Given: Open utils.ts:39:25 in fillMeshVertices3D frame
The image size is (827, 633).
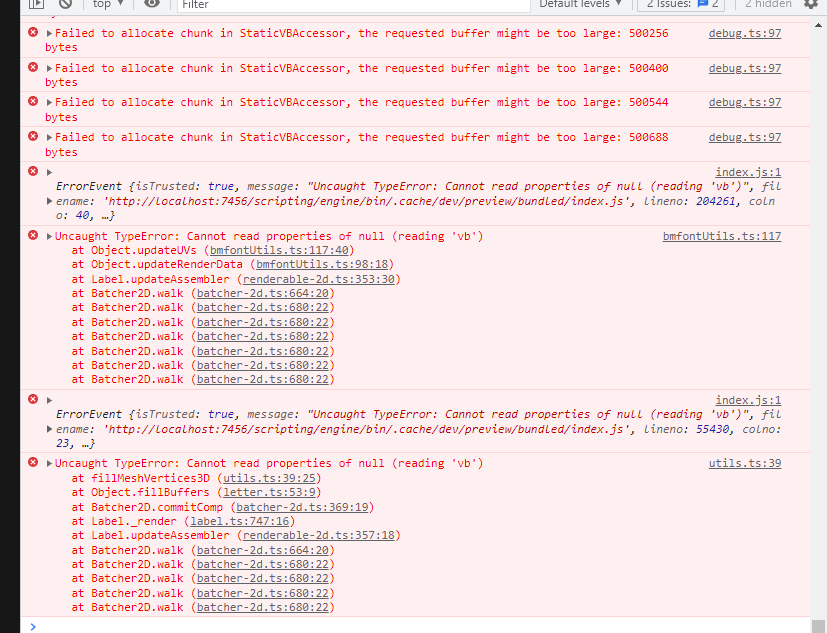Looking at the screenshot, I should (269, 478).
